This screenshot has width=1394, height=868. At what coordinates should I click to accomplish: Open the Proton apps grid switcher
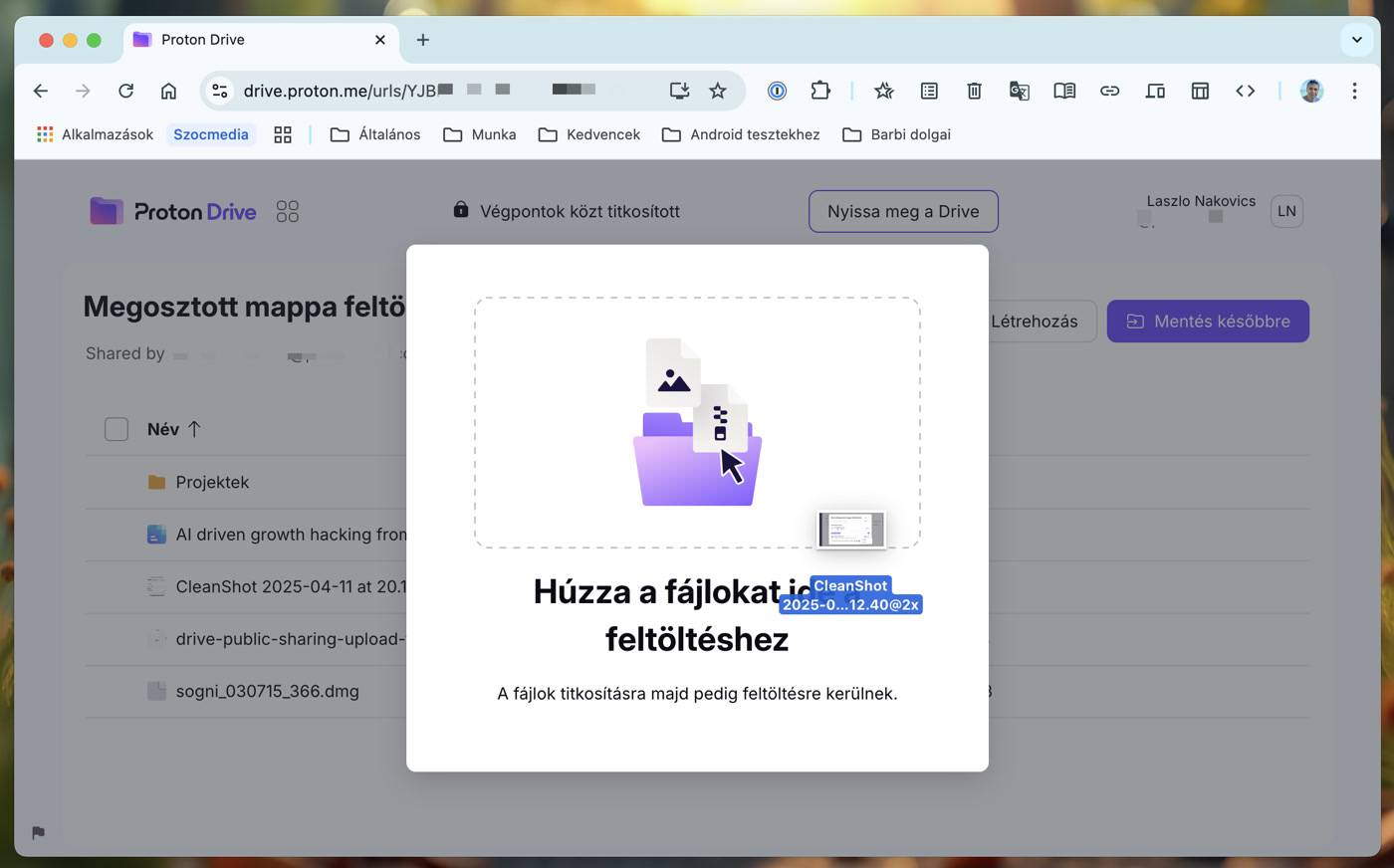pyautogui.click(x=288, y=211)
